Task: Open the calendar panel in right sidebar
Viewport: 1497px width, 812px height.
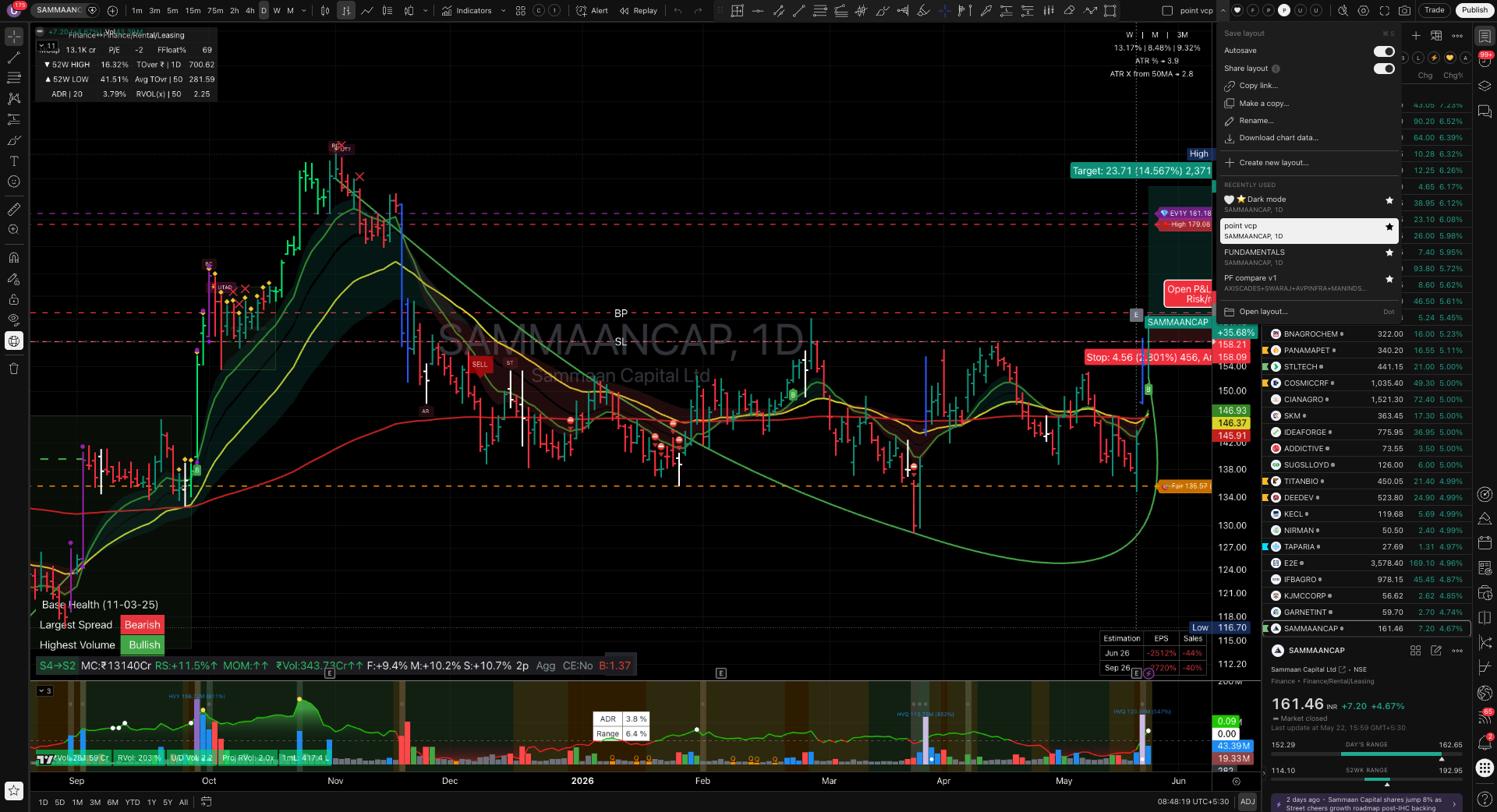Action: pos(1485,542)
